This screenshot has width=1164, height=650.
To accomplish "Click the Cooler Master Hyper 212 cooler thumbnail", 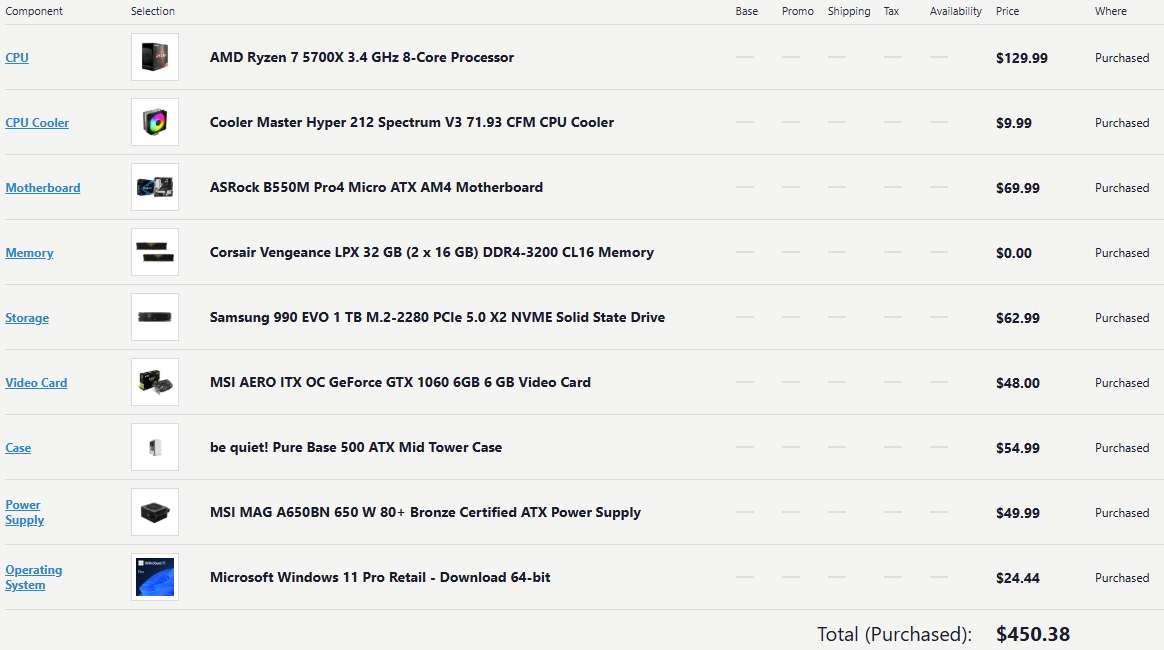I will pyautogui.click(x=155, y=122).
